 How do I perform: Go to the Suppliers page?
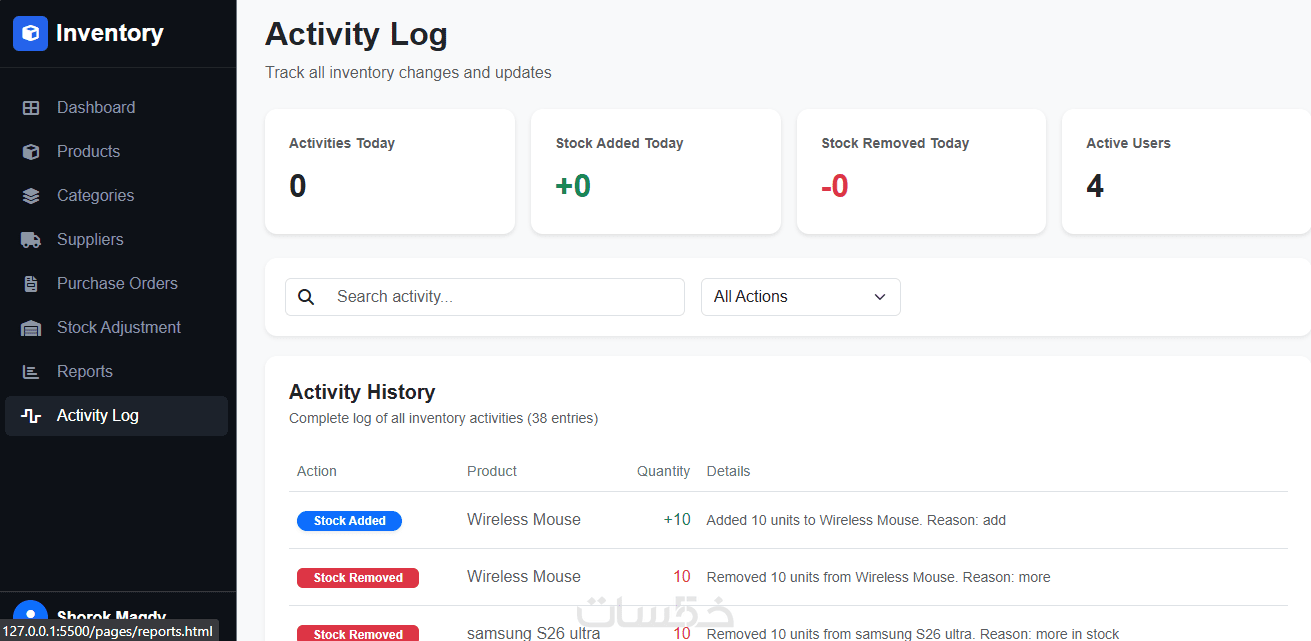90,240
